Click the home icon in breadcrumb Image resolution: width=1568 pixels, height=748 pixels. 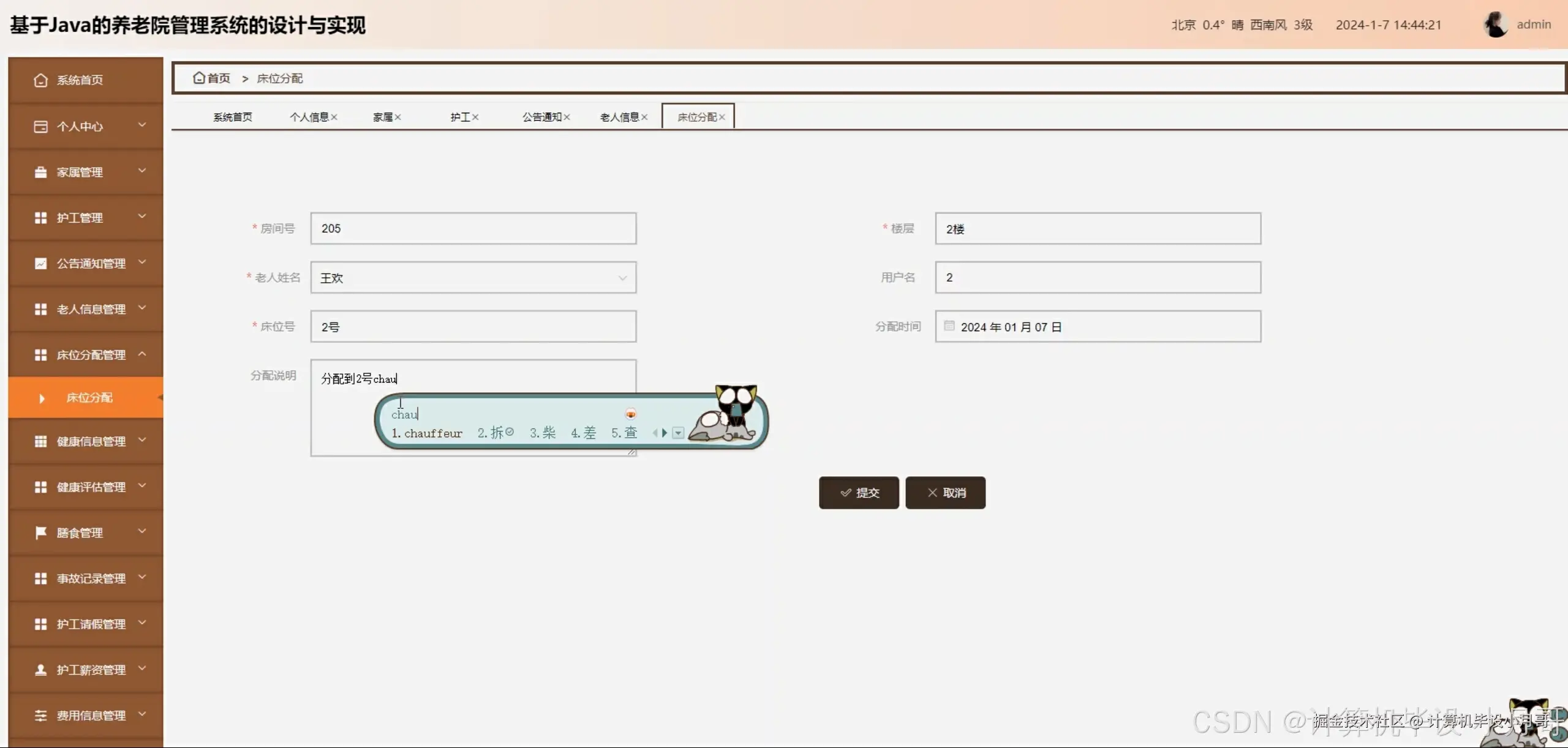click(198, 78)
